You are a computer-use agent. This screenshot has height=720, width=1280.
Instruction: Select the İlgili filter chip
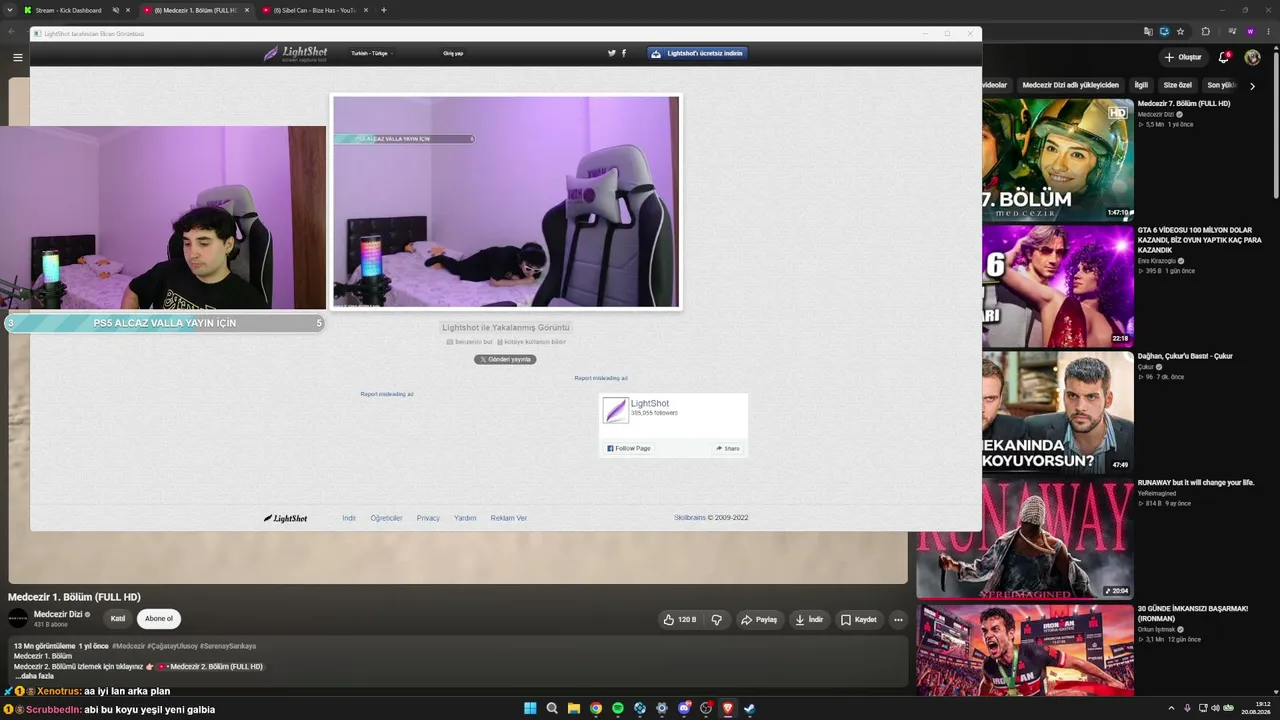(1141, 86)
